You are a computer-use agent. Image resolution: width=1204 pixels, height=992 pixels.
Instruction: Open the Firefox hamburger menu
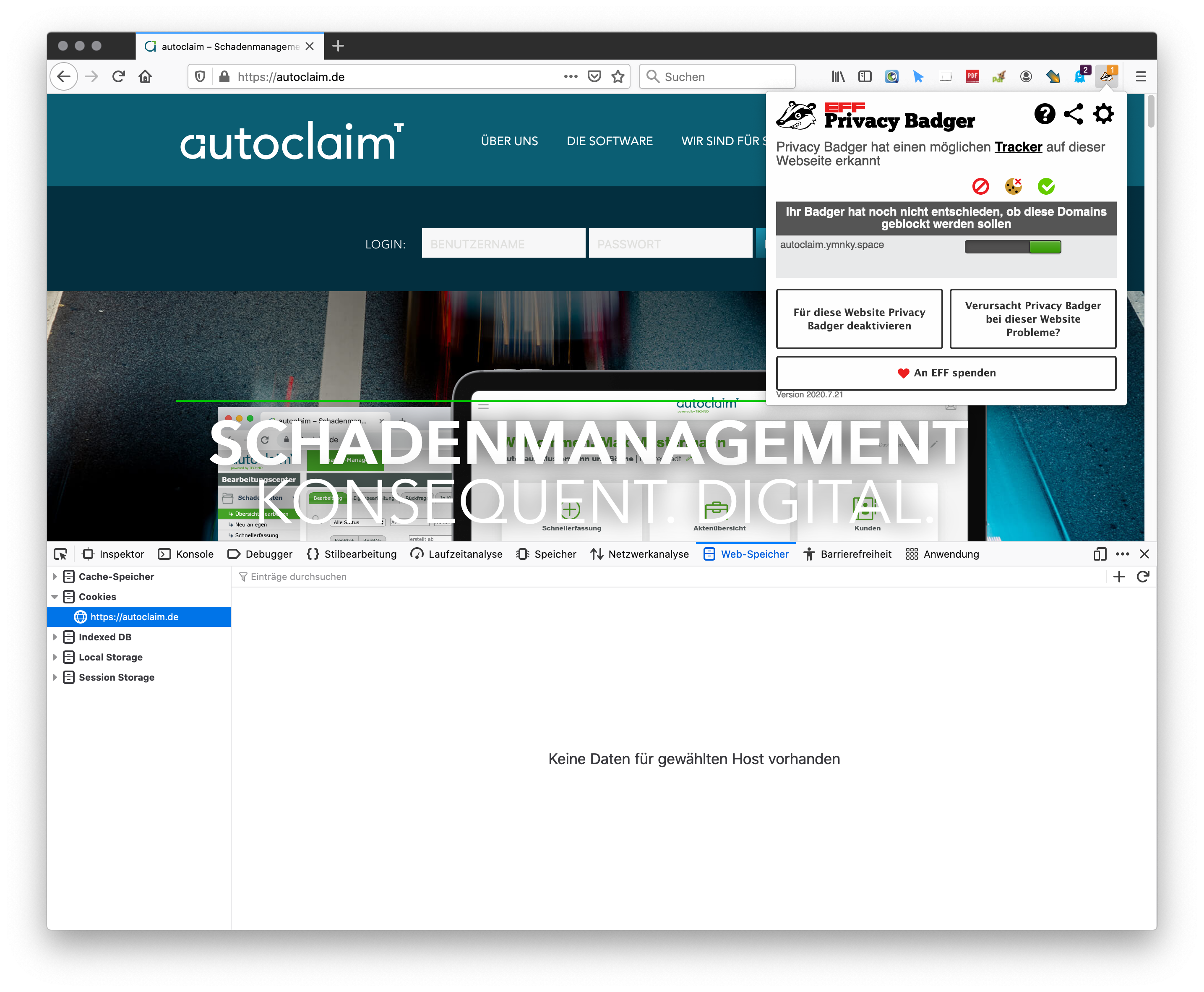tap(1141, 76)
